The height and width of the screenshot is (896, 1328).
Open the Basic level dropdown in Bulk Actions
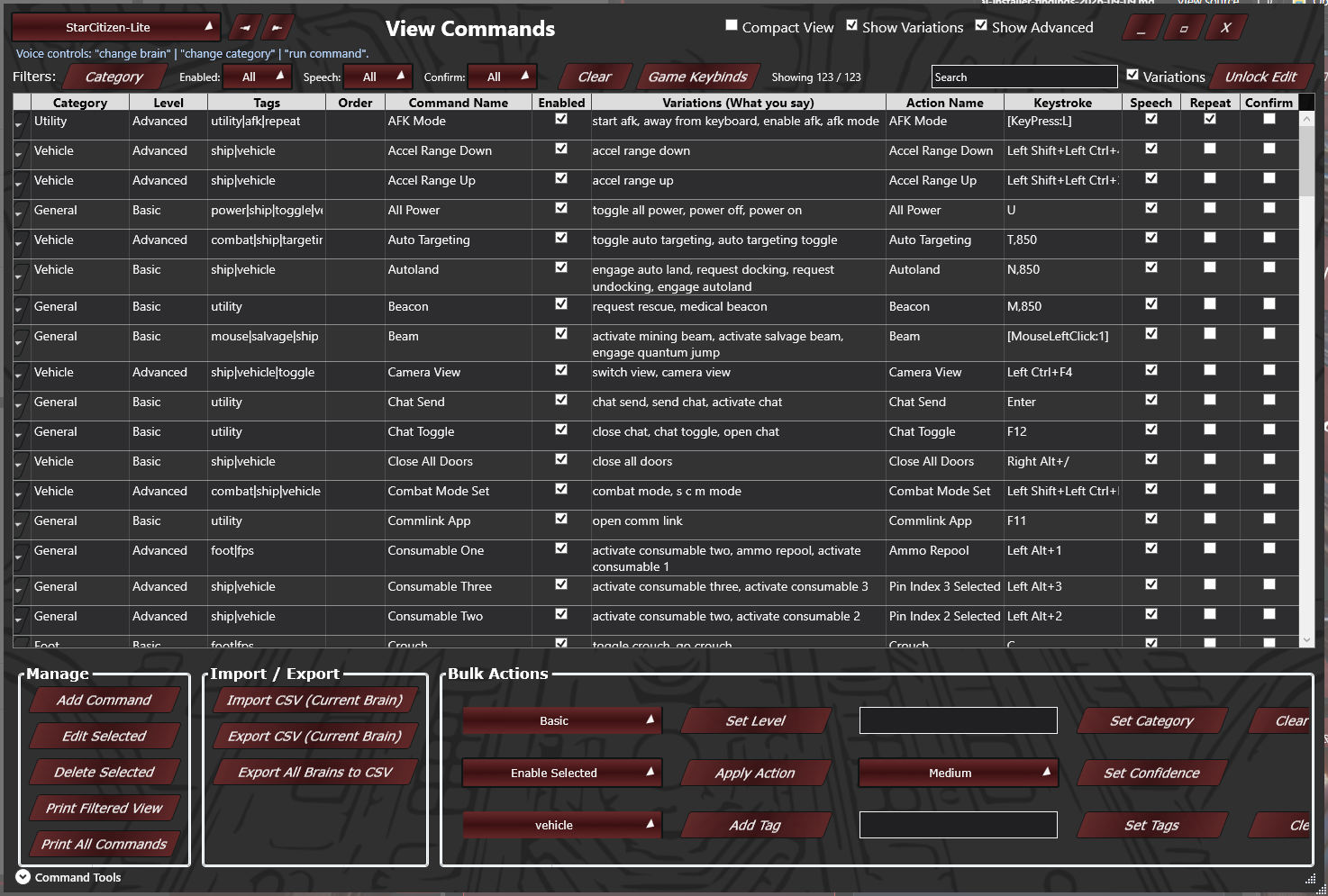click(x=562, y=720)
